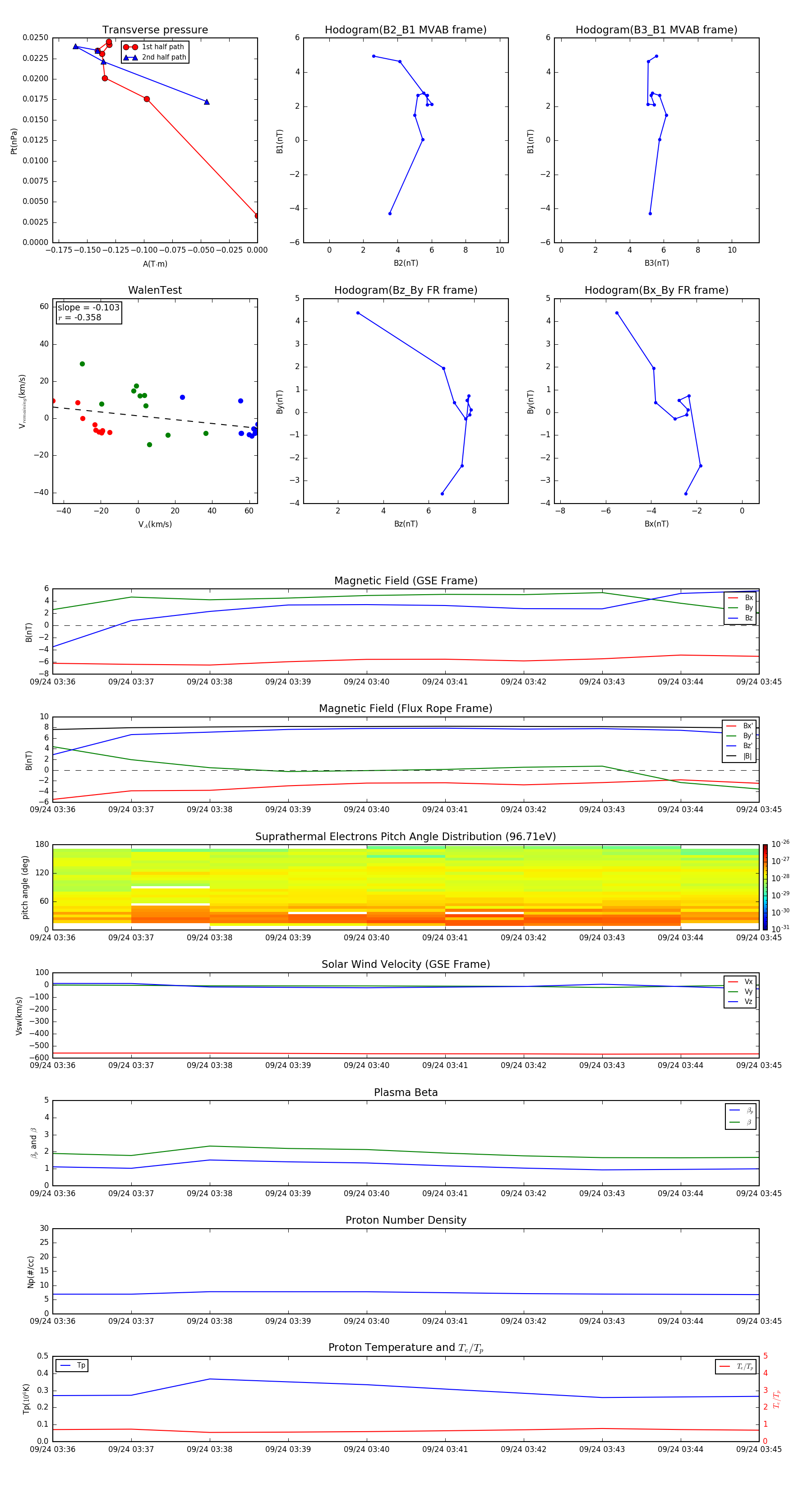Viewport: 812px width, 1489px height.
Task: Click the 'r = -0.358' annotation
Action: [80, 317]
